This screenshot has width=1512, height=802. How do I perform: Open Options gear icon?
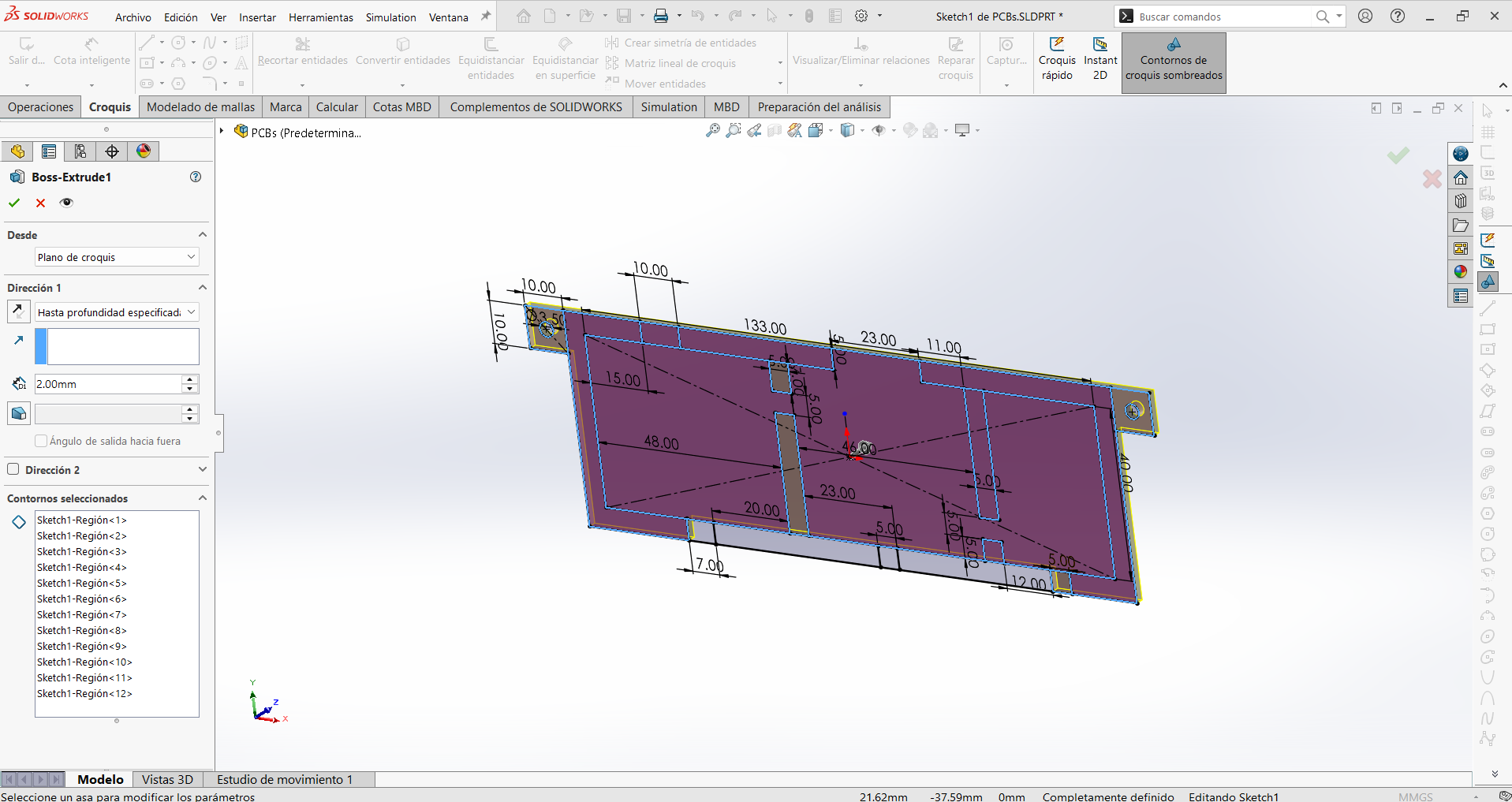[x=861, y=16]
